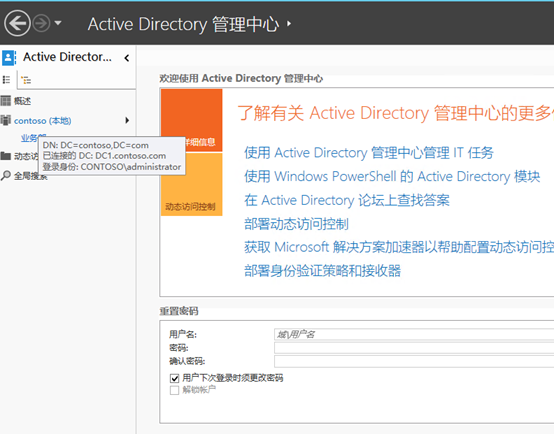This screenshot has height=434, width=554.
Task: Select 全局搜索 in navigation pane
Action: click(30, 176)
